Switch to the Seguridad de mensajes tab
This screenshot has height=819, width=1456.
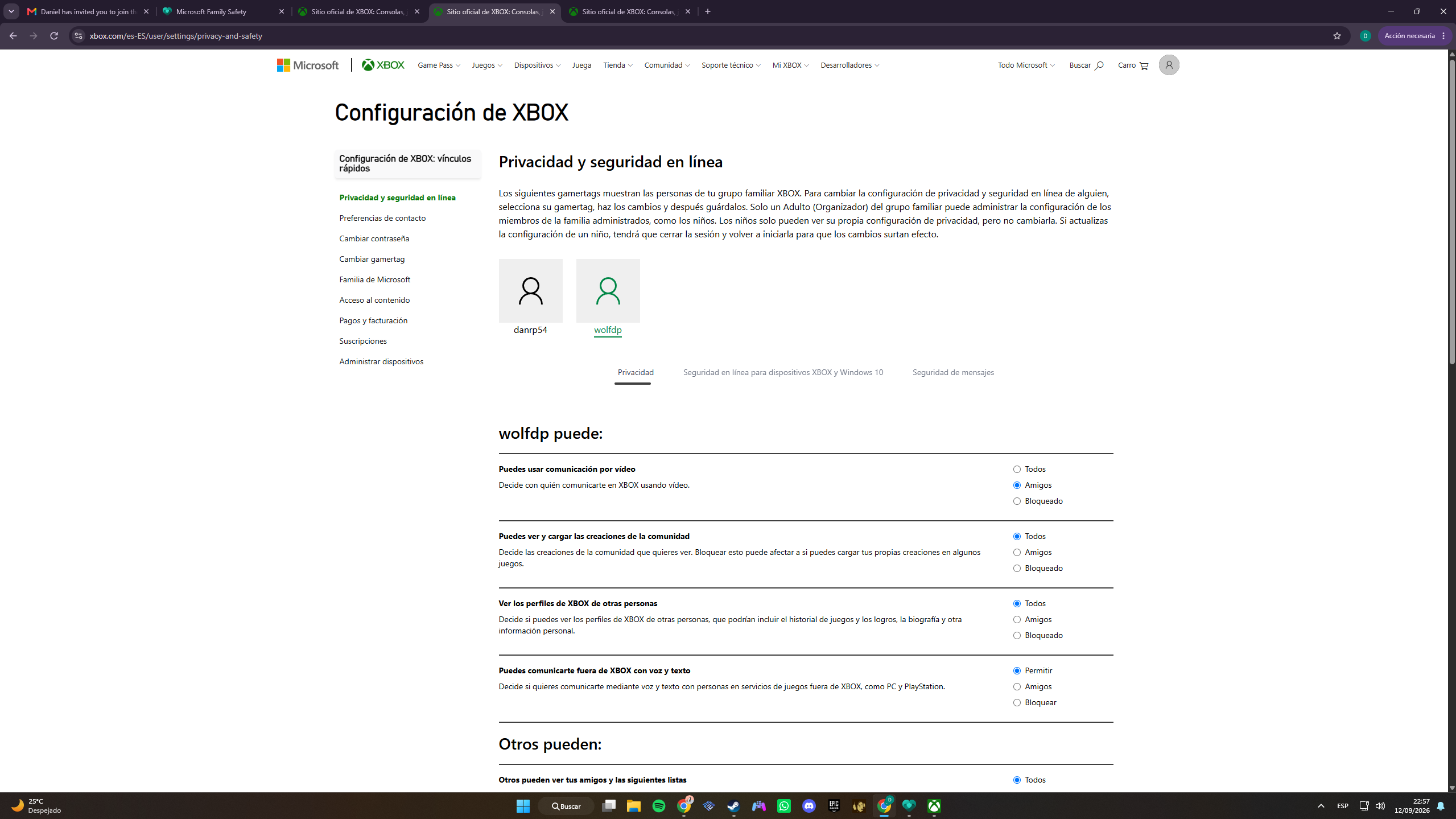(953, 372)
